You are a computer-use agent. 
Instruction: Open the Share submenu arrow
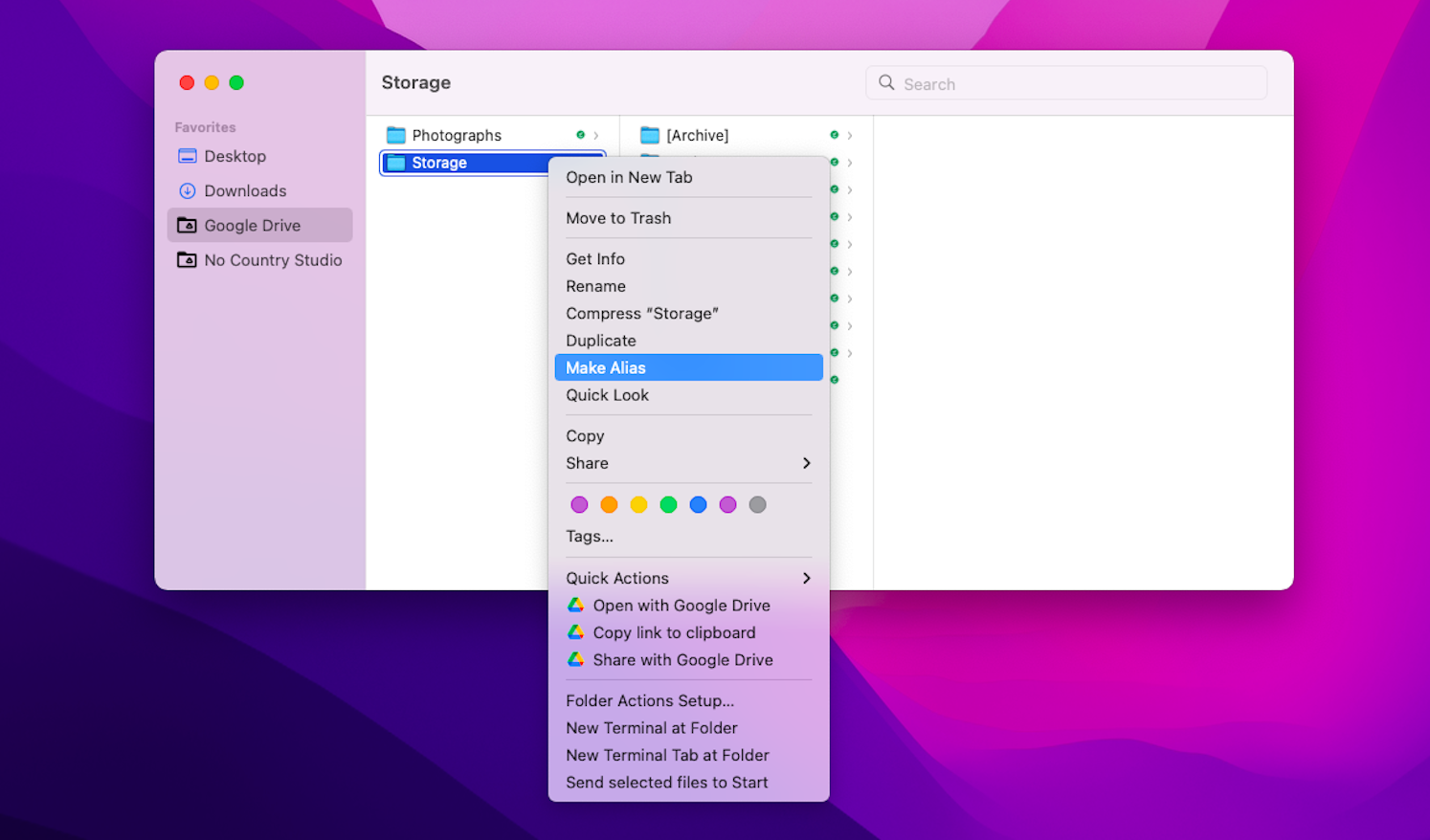pyautogui.click(x=807, y=463)
